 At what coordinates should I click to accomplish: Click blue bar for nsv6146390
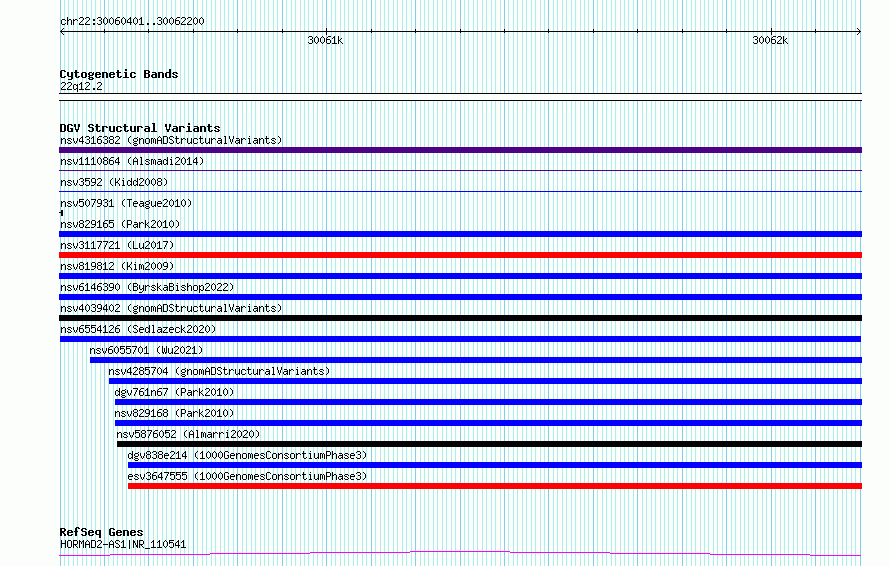pyautogui.click(x=460, y=297)
